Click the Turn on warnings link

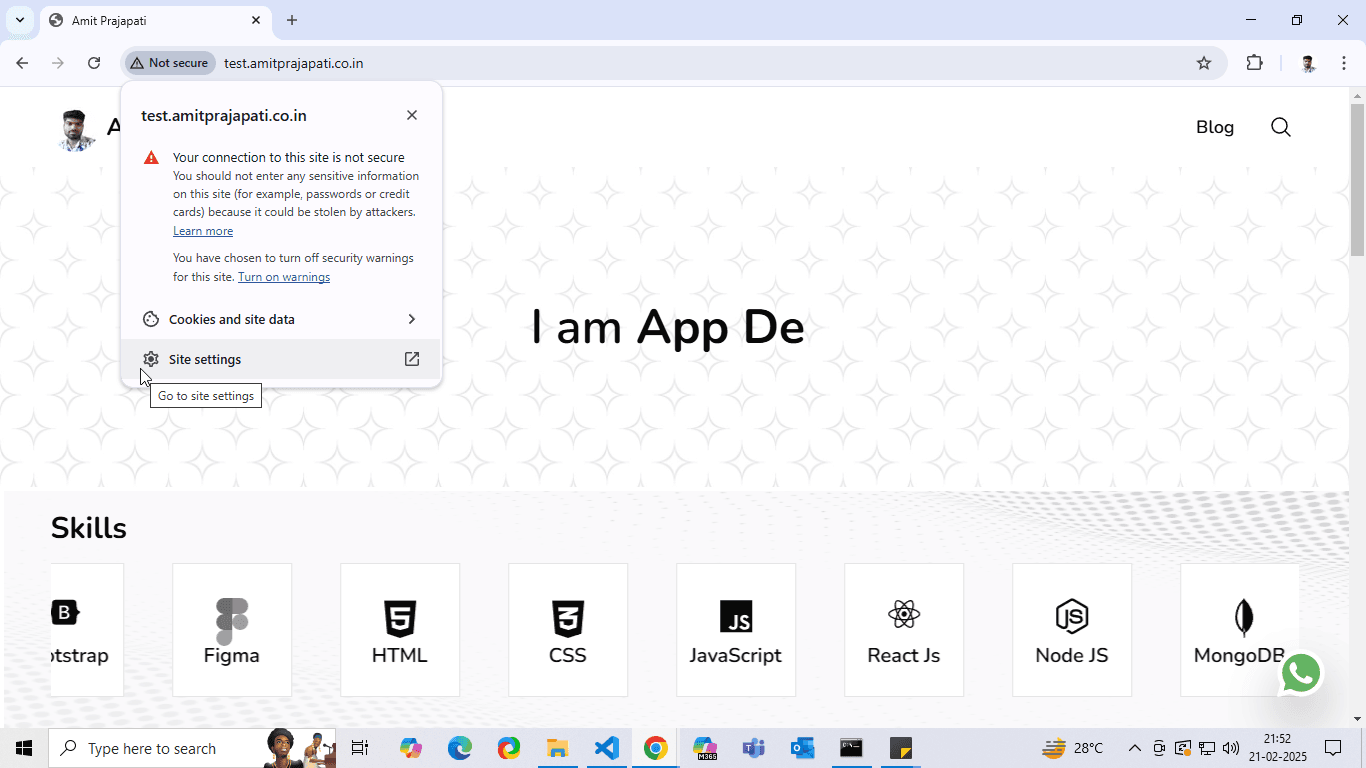[284, 277]
